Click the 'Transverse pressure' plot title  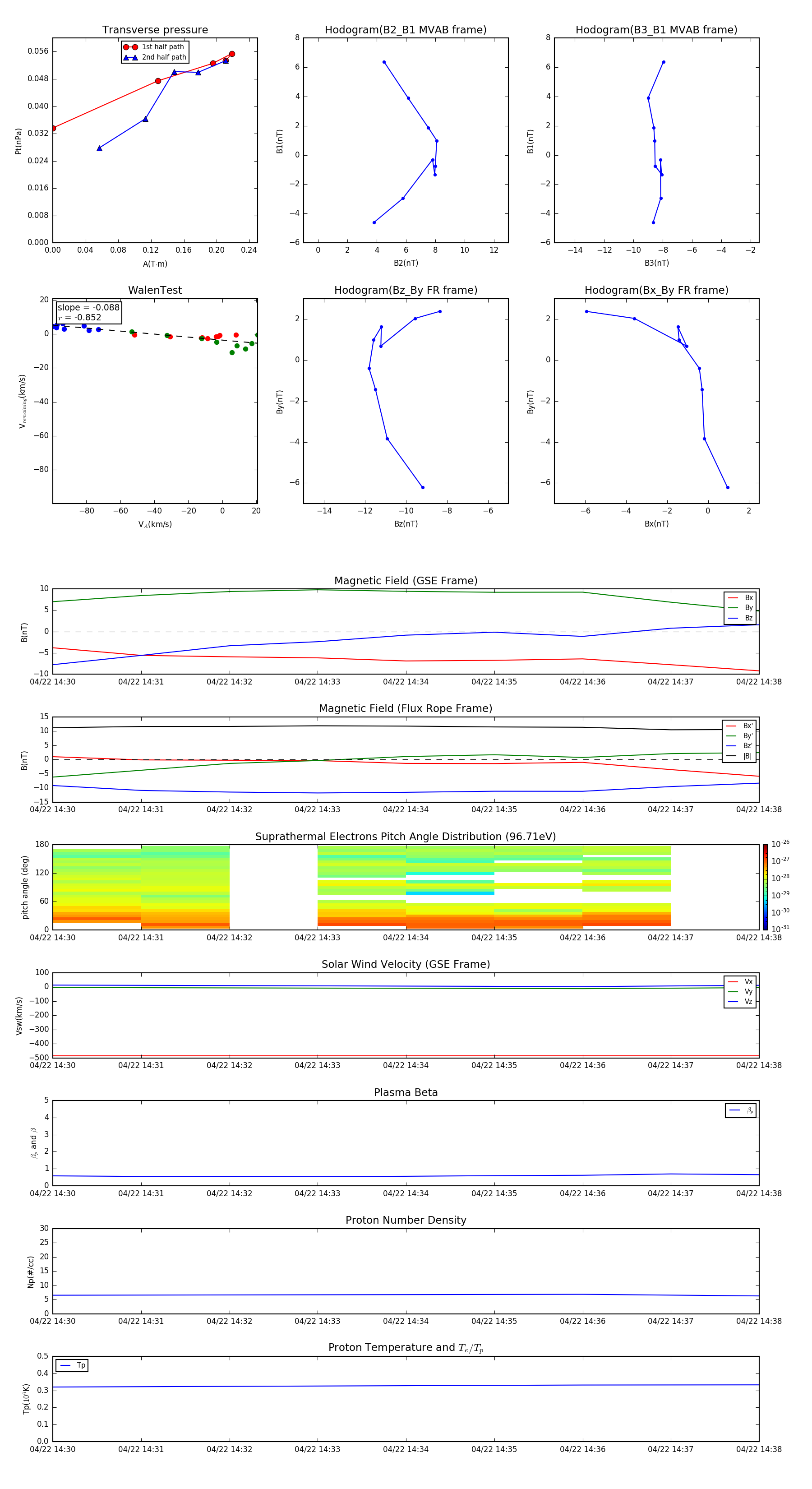(155, 30)
